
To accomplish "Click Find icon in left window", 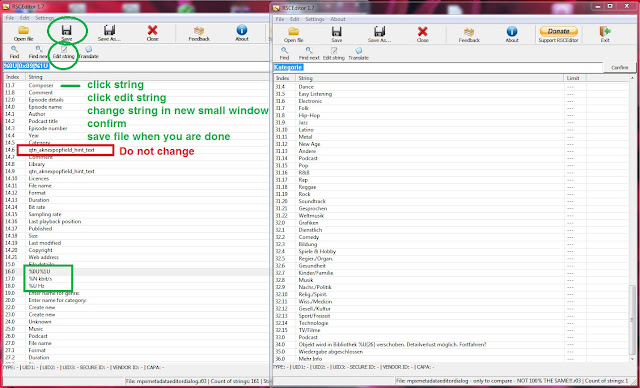I will [x=14, y=52].
